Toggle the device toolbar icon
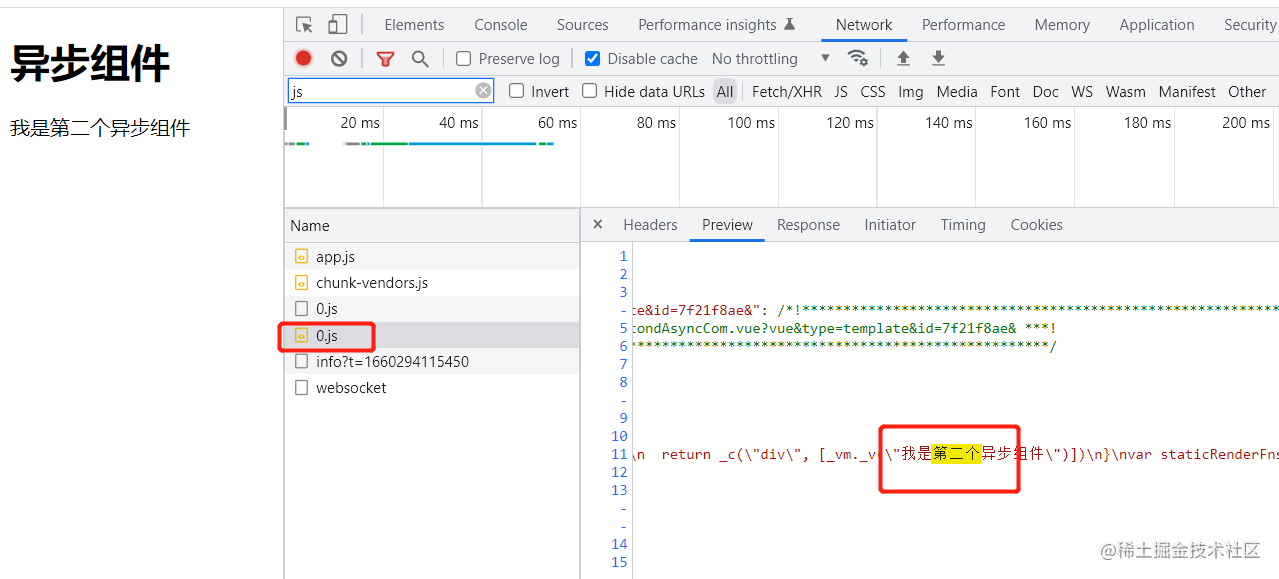The image size is (1279, 579). (338, 25)
